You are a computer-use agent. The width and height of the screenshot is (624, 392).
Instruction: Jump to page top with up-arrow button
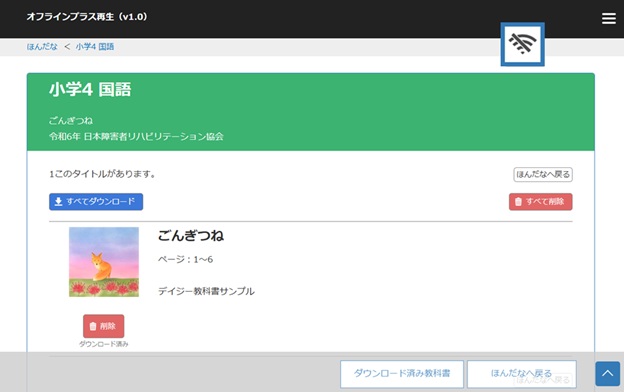tap(607, 374)
